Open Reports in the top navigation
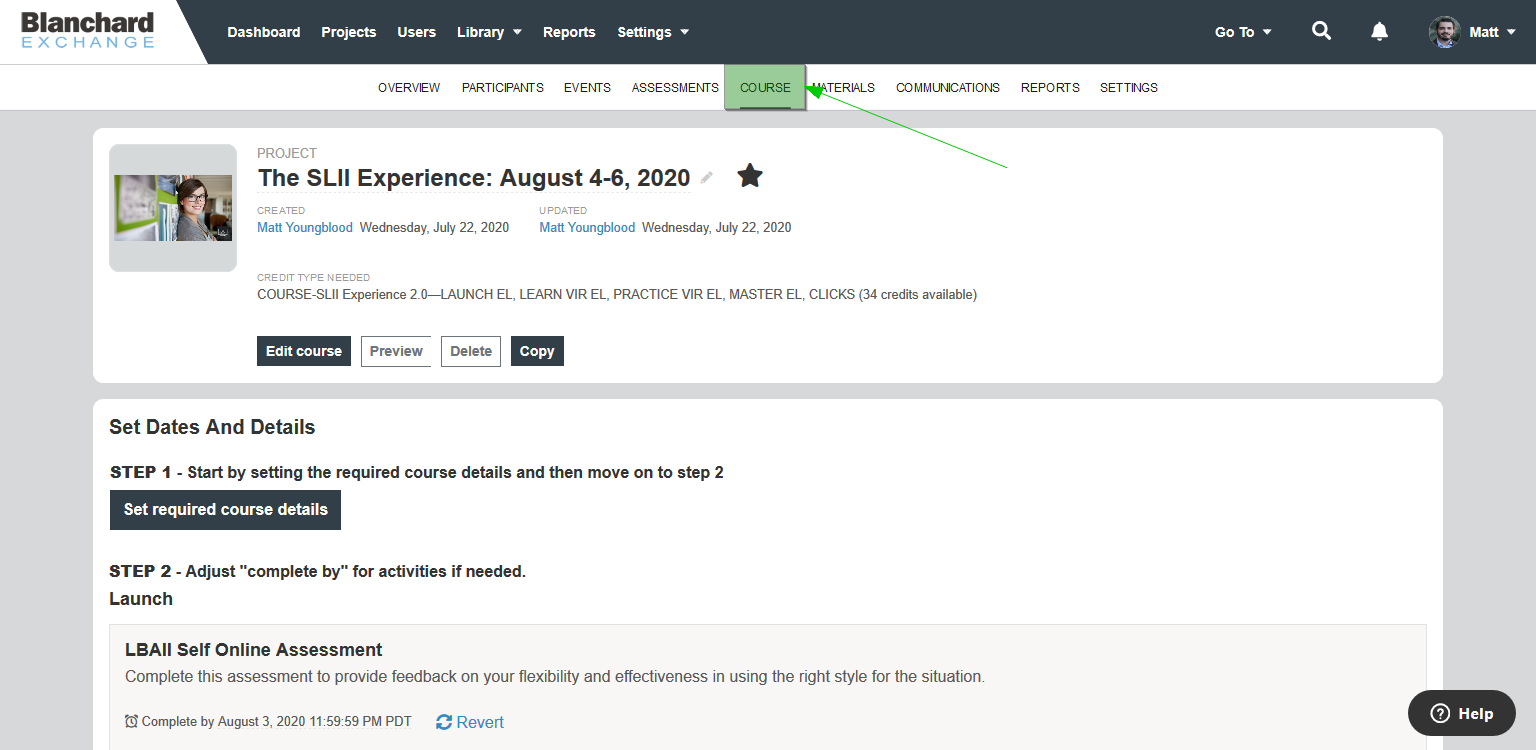Screen dimensions: 1536x750 569,32
